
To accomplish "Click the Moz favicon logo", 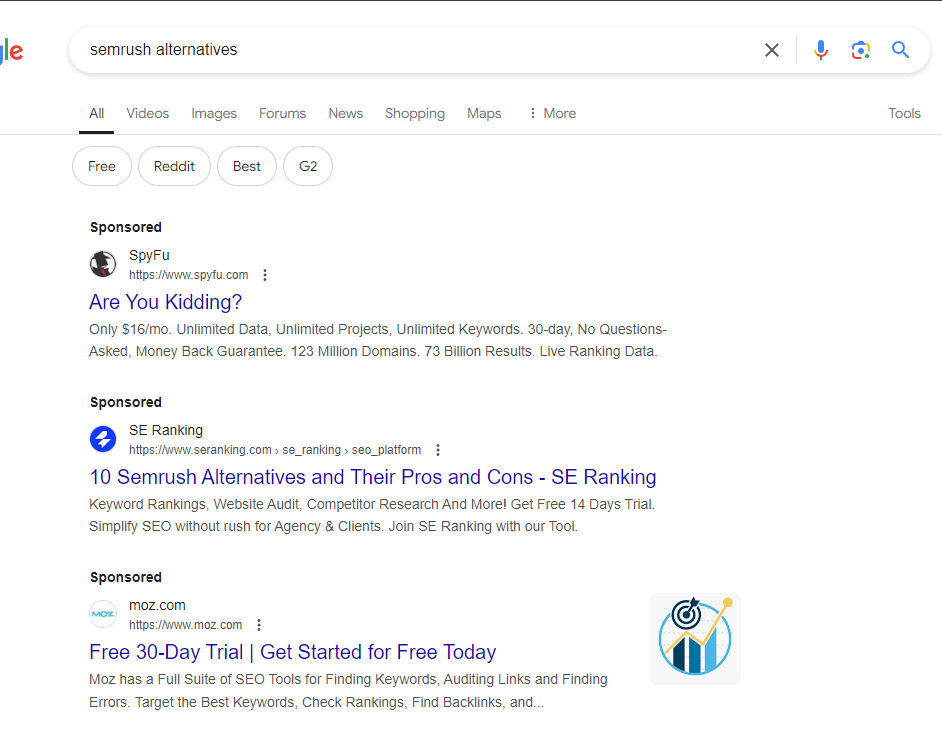I will click(103, 614).
